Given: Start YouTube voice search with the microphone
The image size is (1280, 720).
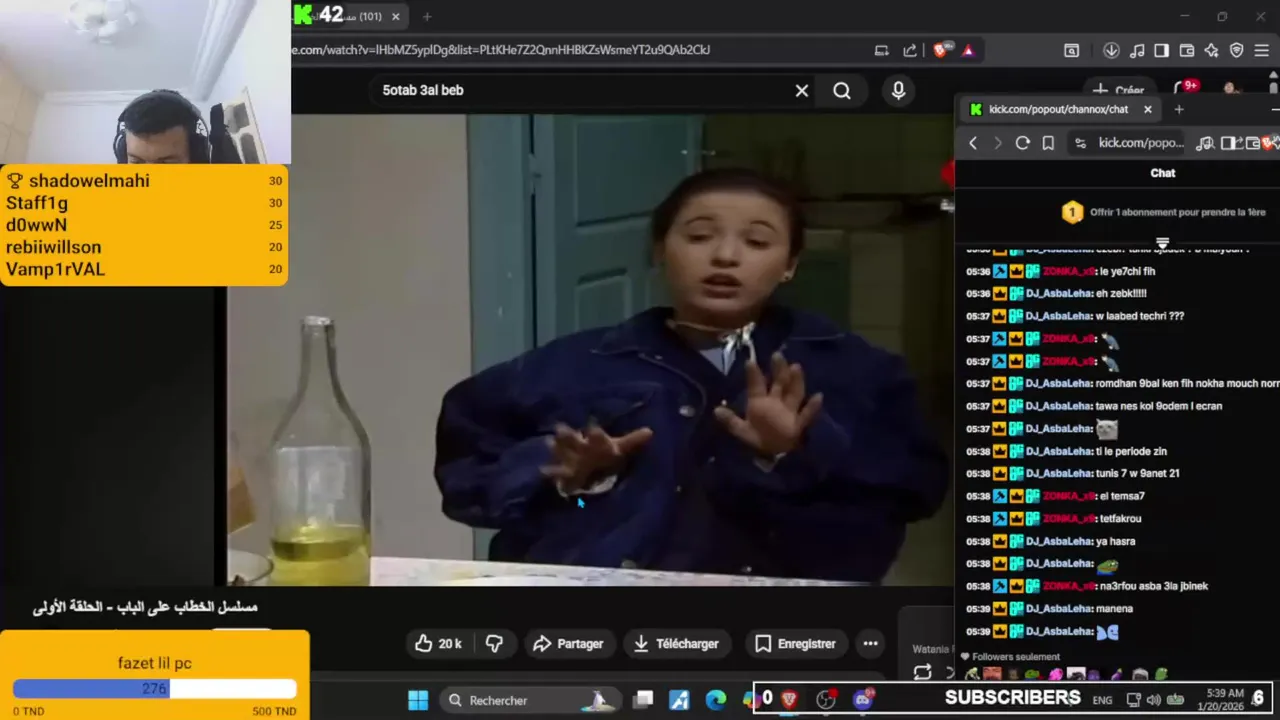Looking at the screenshot, I should point(898,91).
